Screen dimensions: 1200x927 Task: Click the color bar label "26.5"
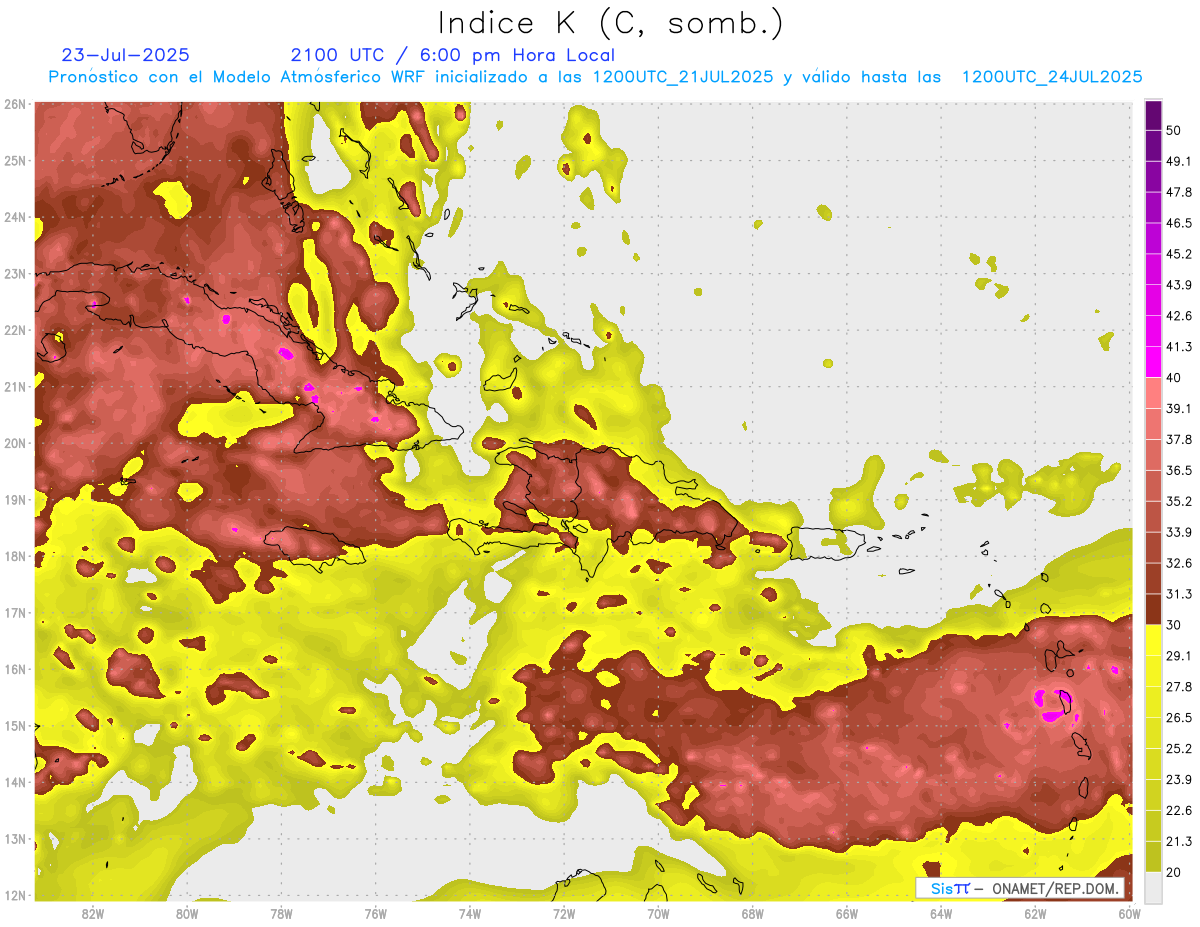pos(1179,718)
